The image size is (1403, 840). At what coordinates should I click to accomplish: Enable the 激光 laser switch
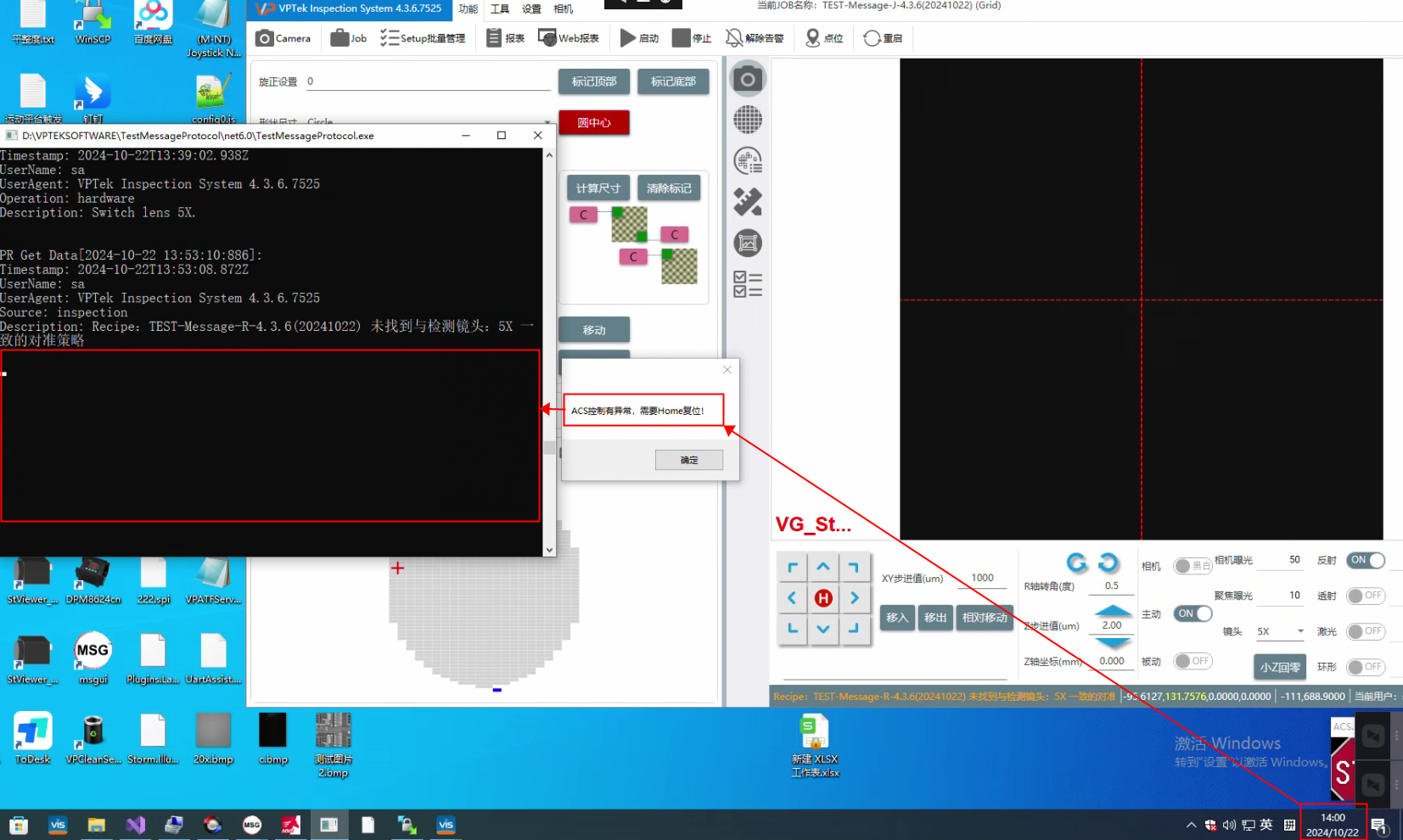click(1366, 631)
